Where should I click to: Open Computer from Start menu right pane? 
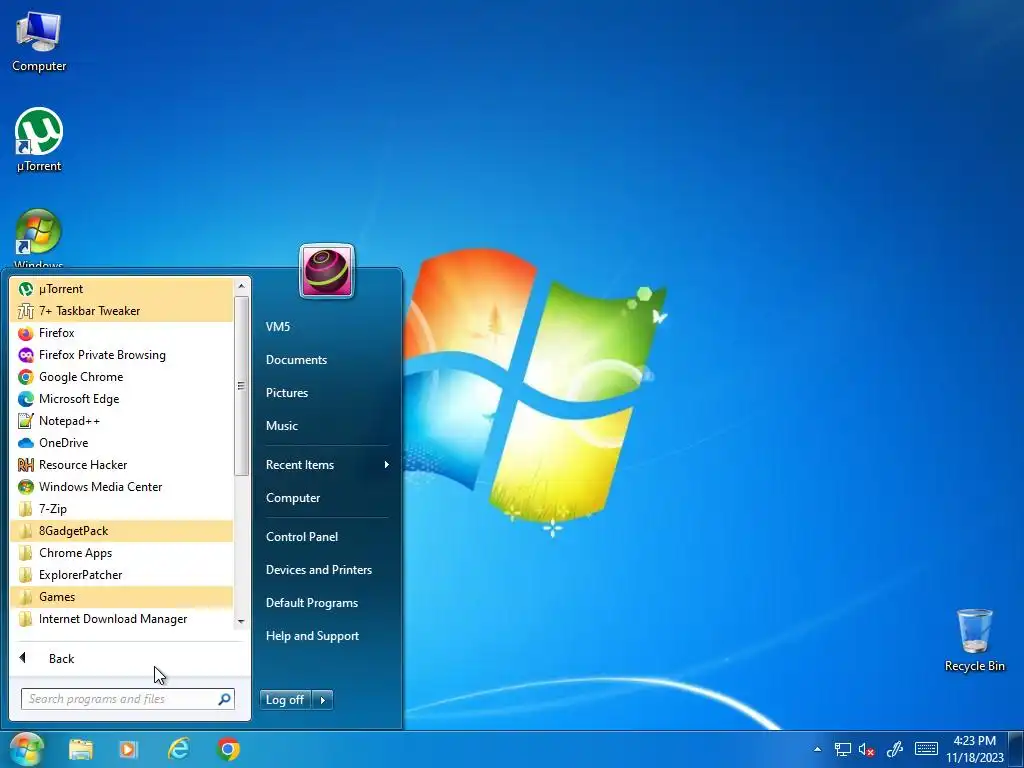293,498
